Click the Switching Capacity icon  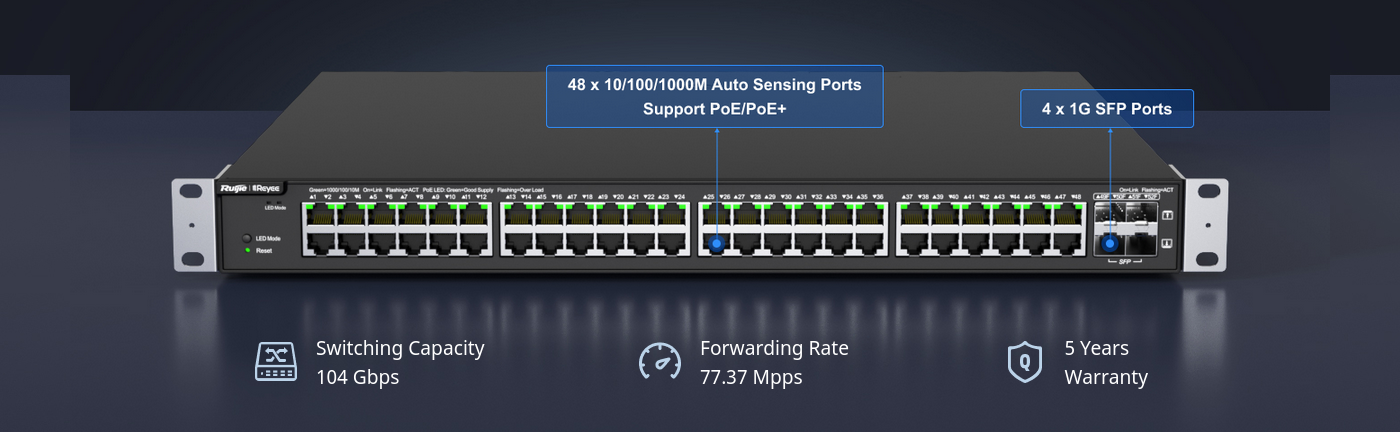[276, 362]
